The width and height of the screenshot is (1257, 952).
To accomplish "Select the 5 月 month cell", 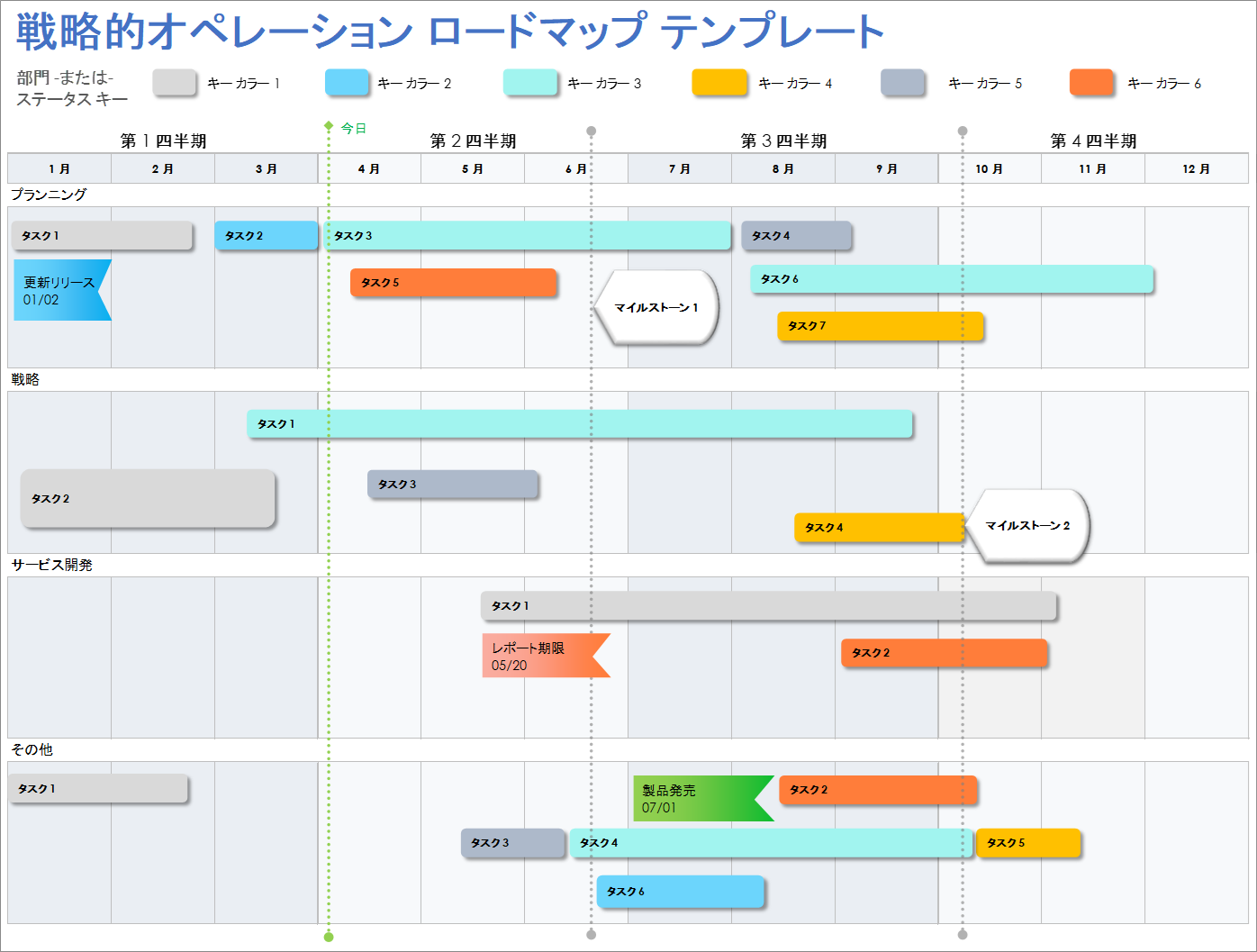I will click(x=473, y=168).
